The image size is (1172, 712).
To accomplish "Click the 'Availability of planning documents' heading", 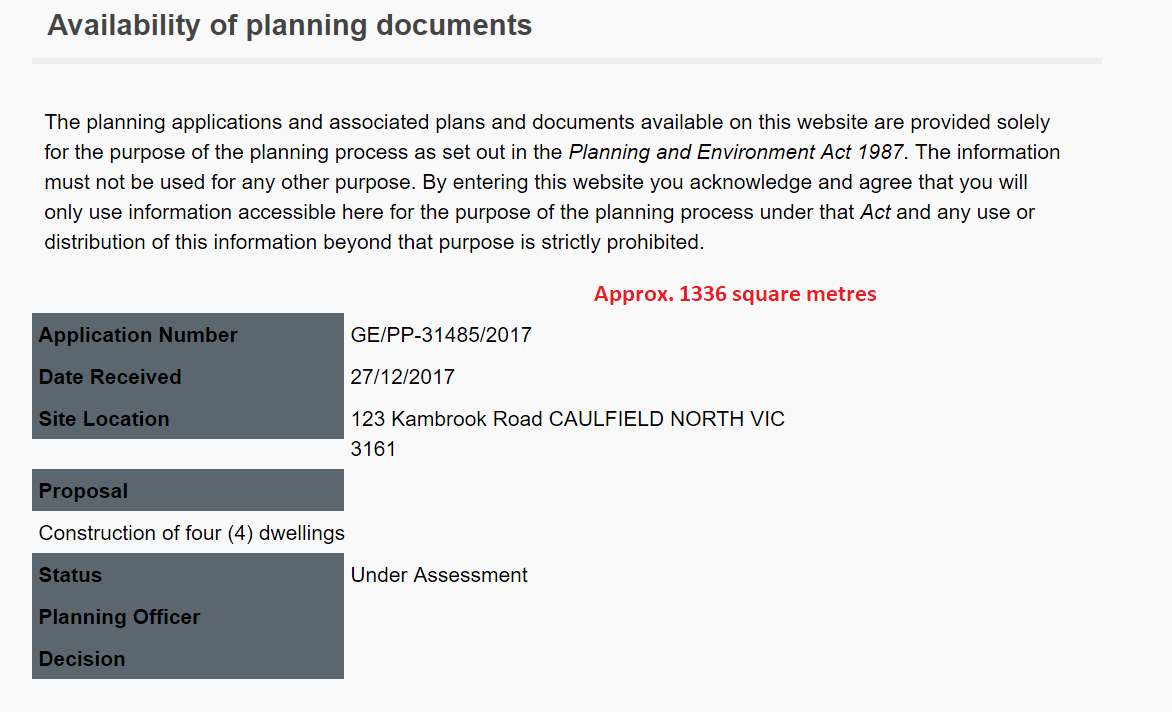I will (x=289, y=26).
